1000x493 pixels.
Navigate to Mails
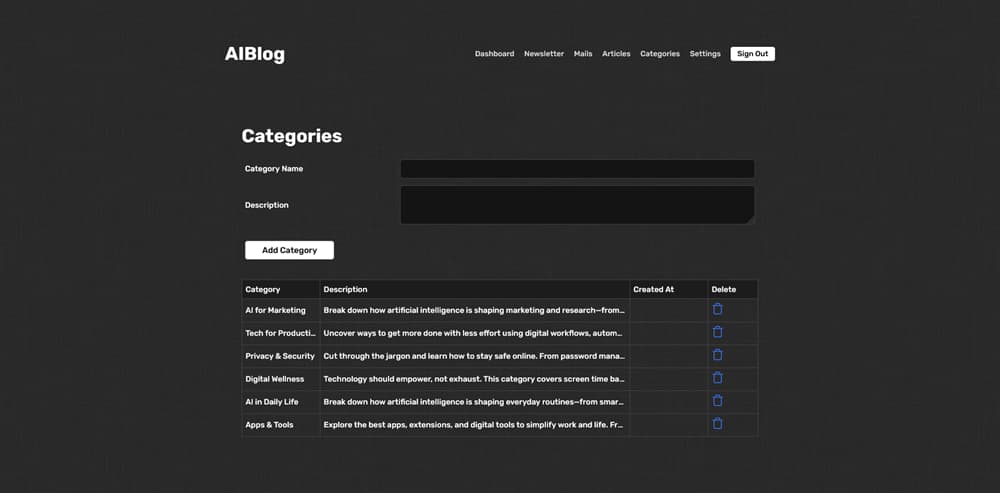(583, 54)
